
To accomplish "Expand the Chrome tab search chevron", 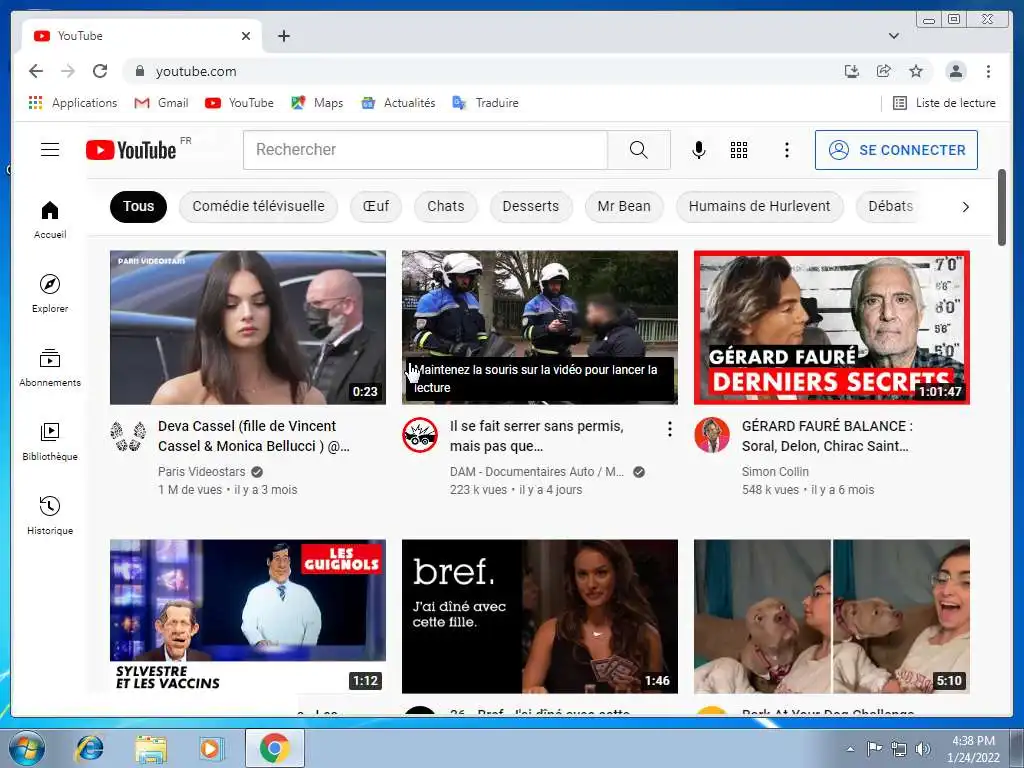I will [893, 36].
